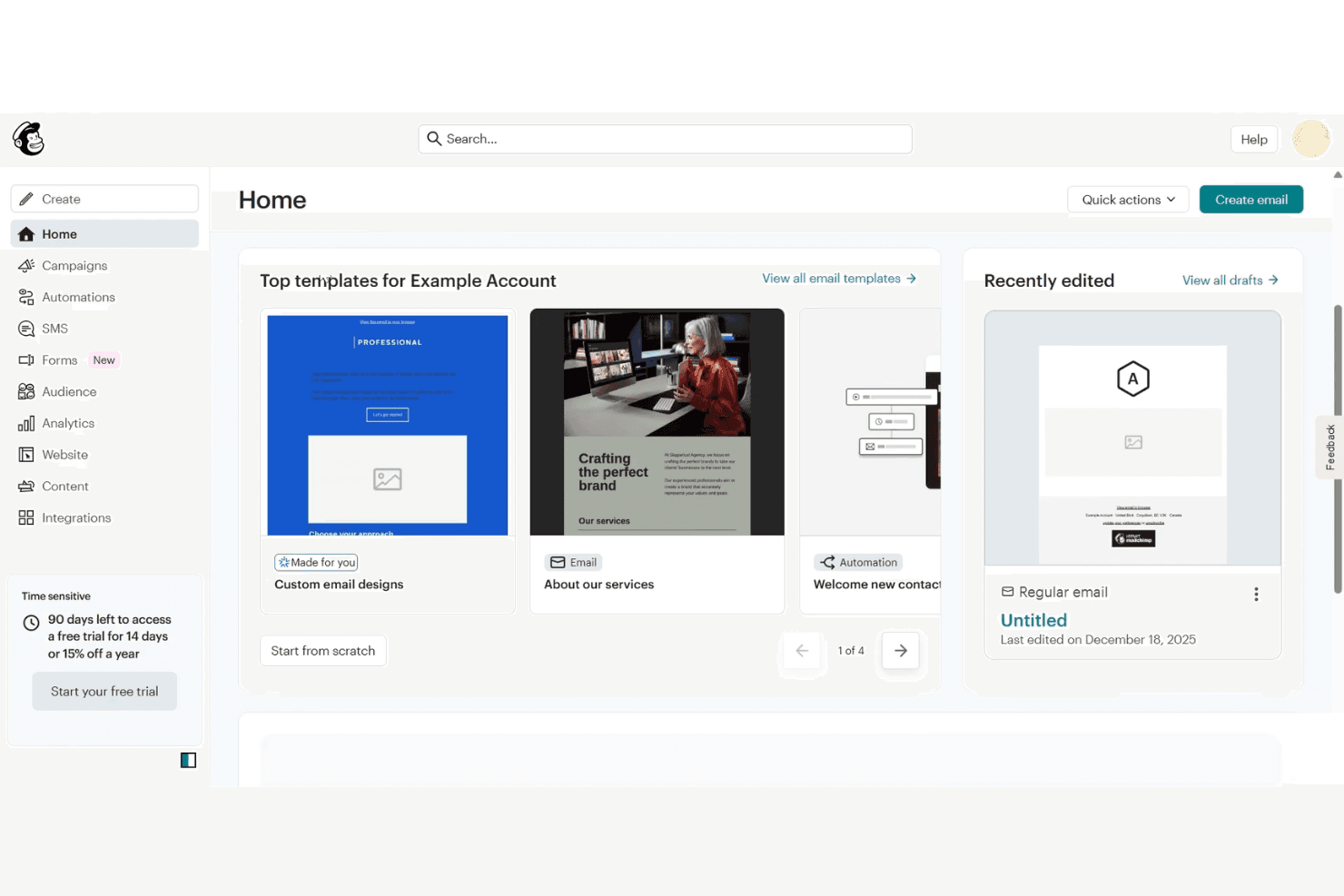Click the Create button in sidebar
Screen dimensions: 1344x896
pos(104,199)
